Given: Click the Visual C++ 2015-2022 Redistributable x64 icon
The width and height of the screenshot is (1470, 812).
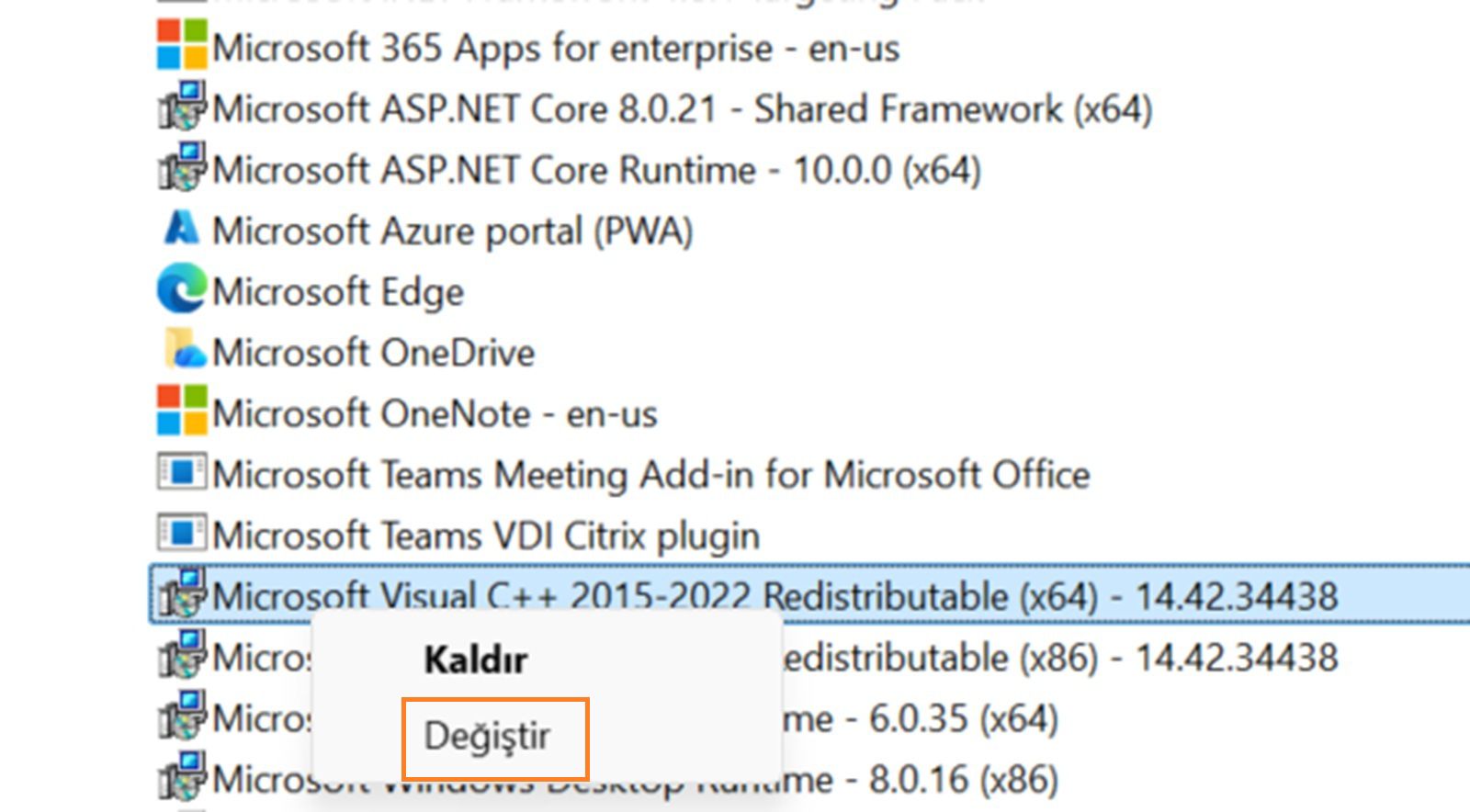Looking at the screenshot, I should pos(184,595).
